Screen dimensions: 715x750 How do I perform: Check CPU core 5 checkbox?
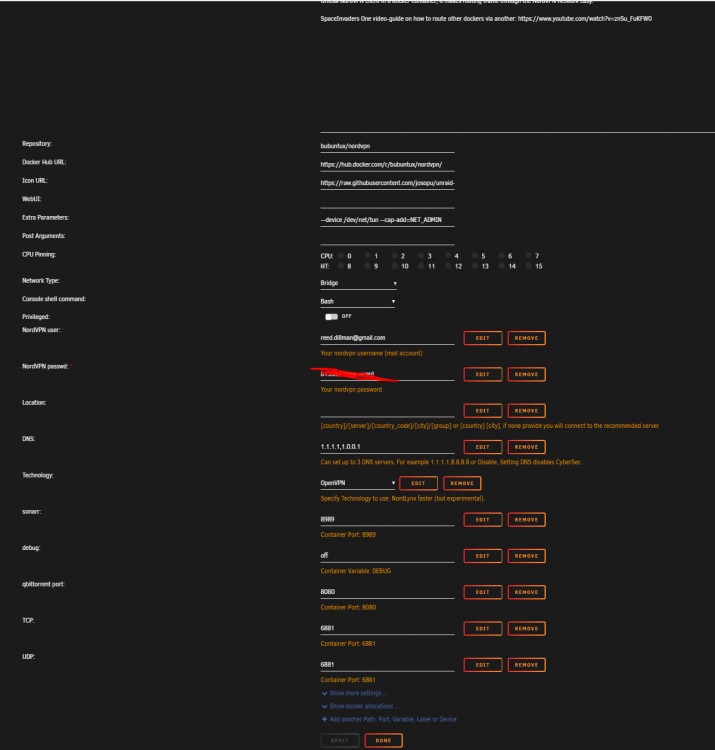475,256
